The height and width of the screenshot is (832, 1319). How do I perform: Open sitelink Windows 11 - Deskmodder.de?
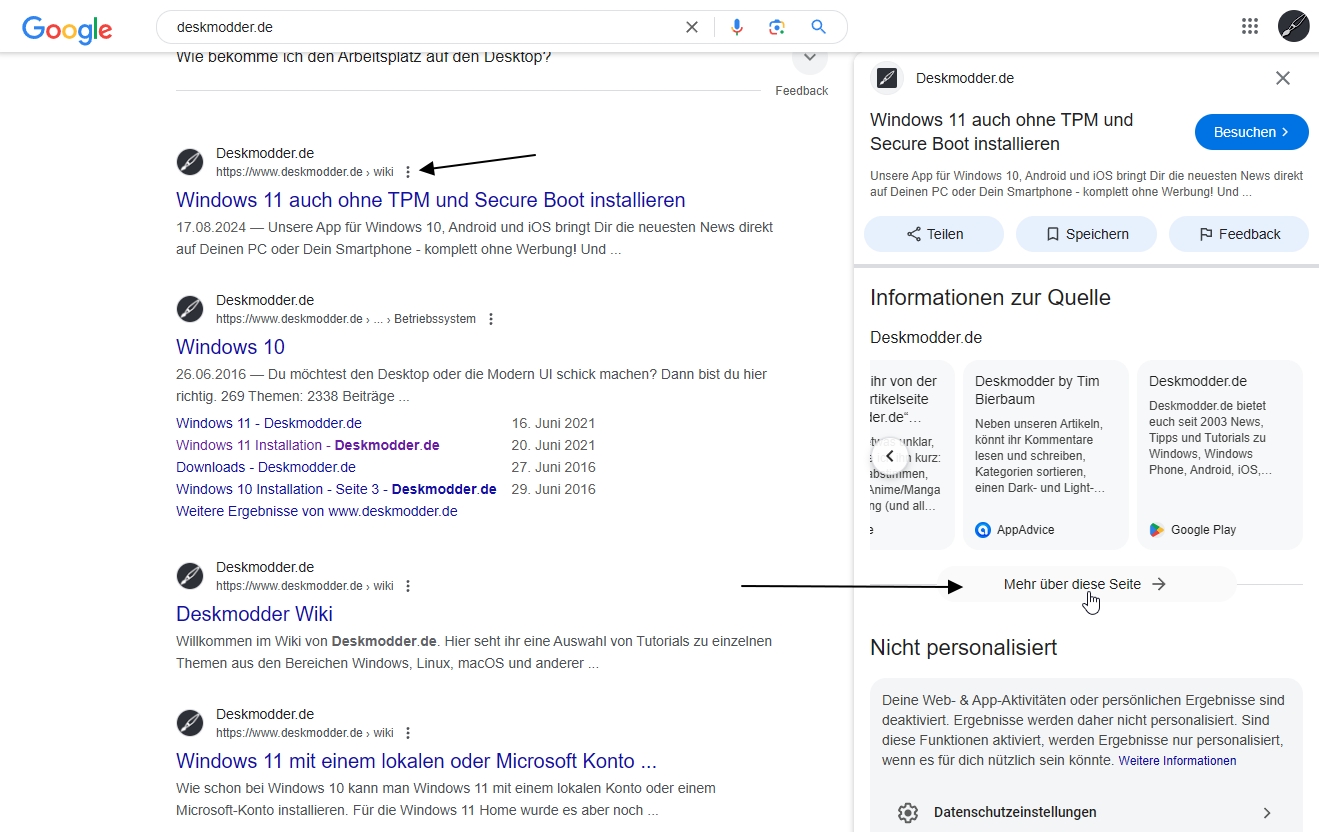(269, 423)
